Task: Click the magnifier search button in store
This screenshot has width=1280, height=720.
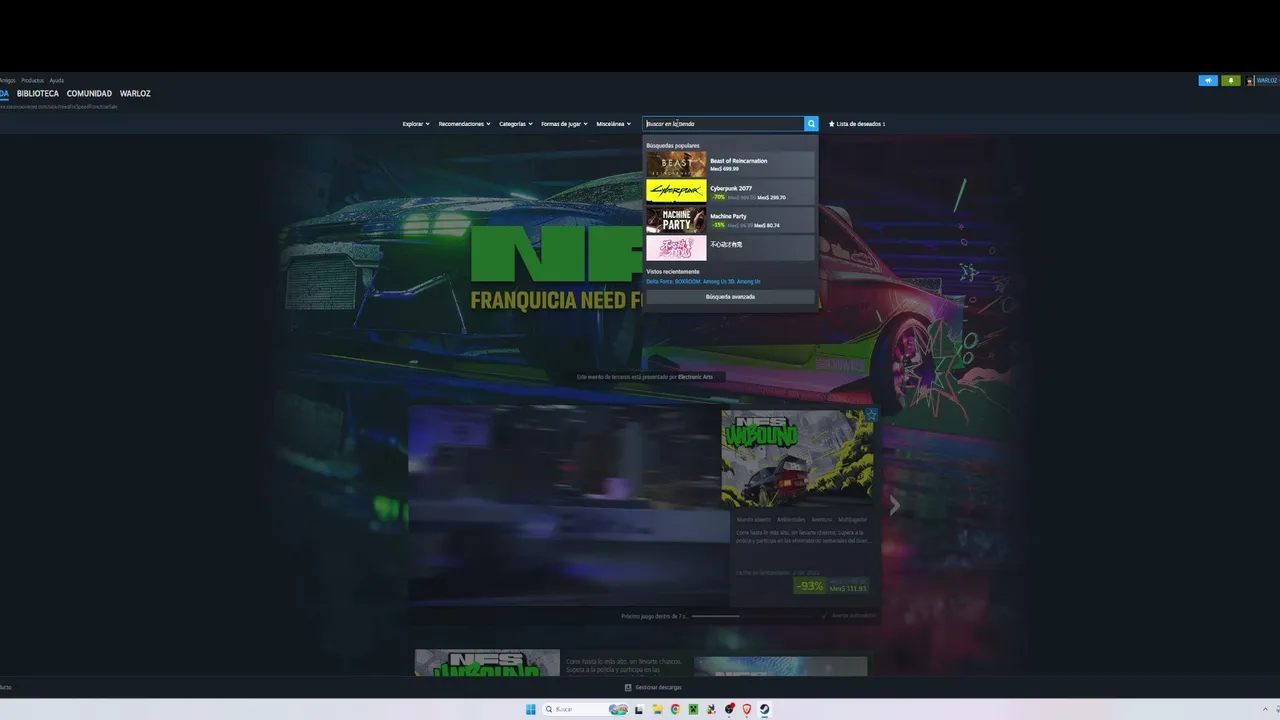Action: [811, 124]
